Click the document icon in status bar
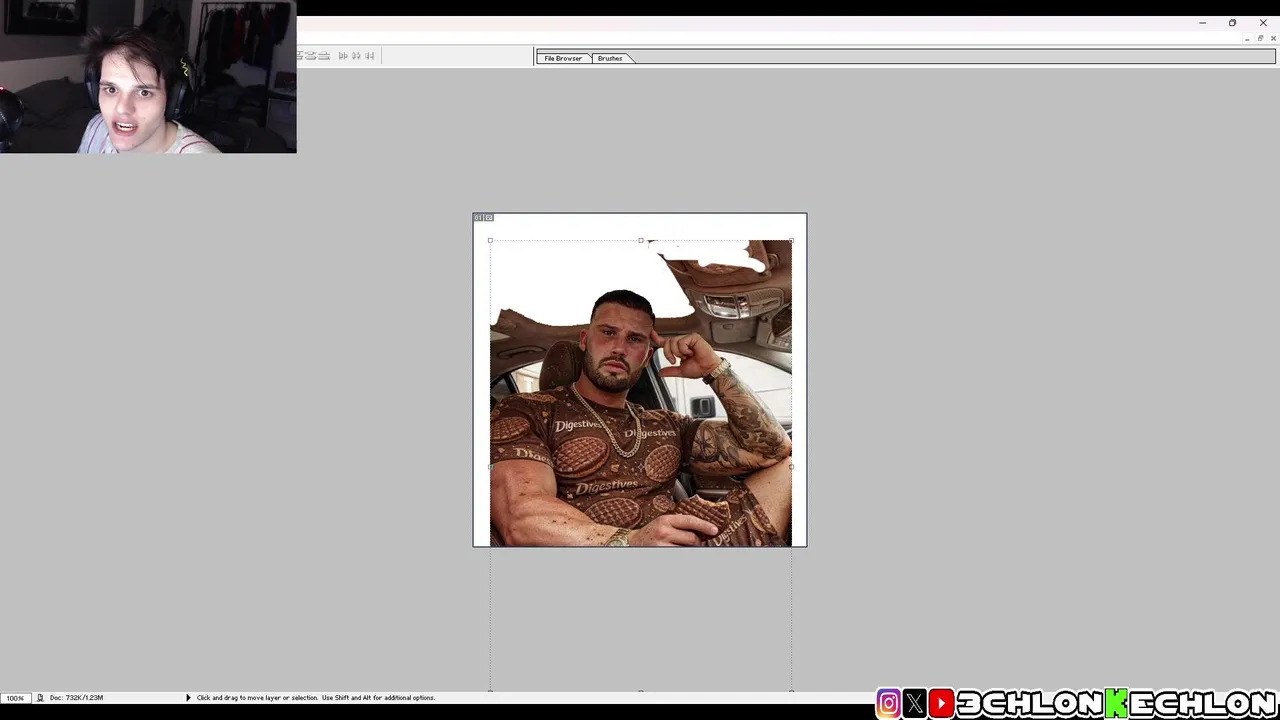Image resolution: width=1280 pixels, height=720 pixels. point(40,697)
